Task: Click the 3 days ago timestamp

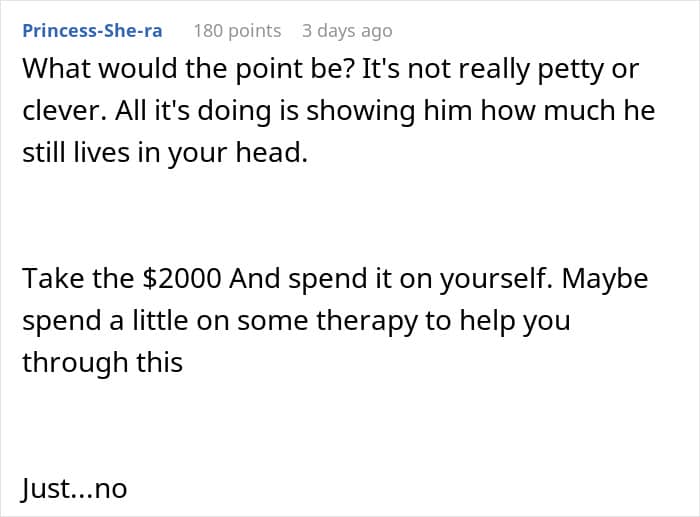Action: tap(347, 31)
